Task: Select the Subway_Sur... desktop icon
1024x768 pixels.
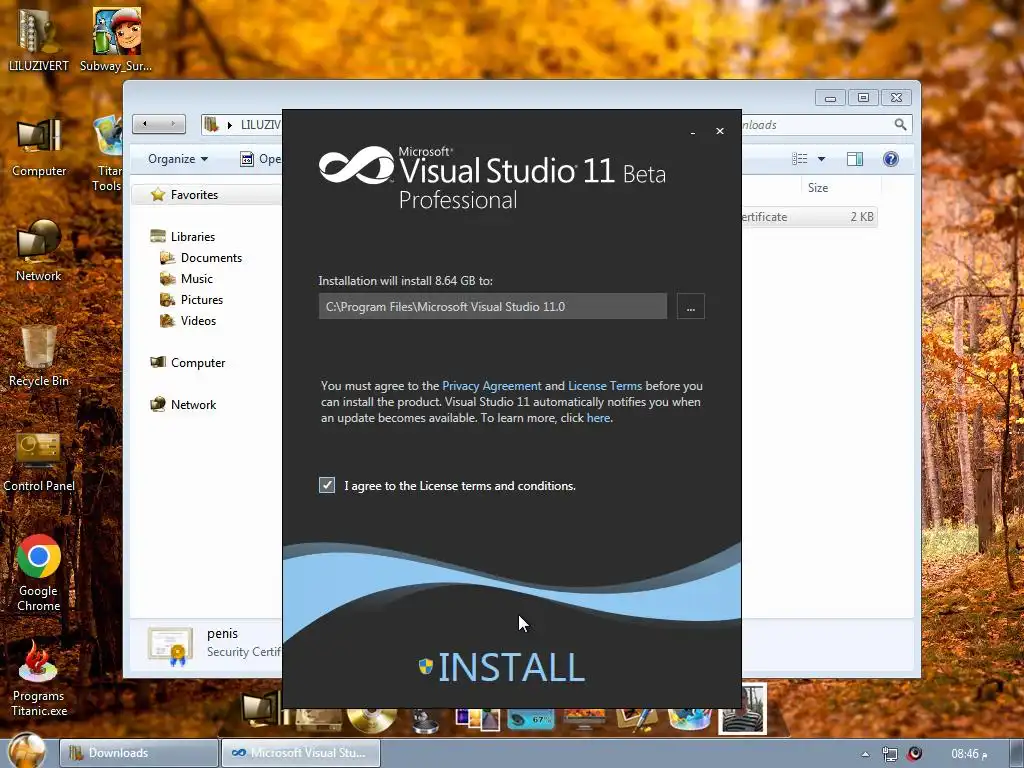Action: click(x=116, y=39)
